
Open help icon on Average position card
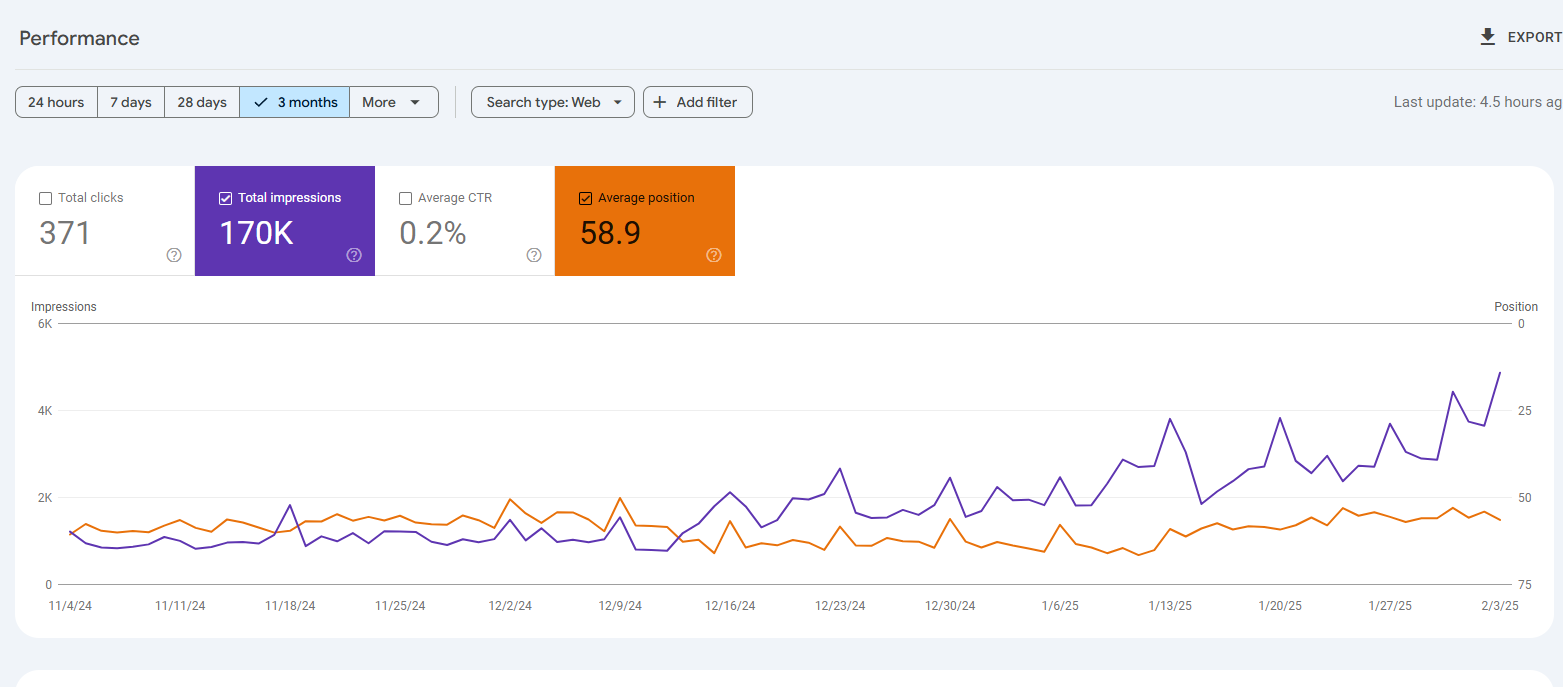click(714, 255)
